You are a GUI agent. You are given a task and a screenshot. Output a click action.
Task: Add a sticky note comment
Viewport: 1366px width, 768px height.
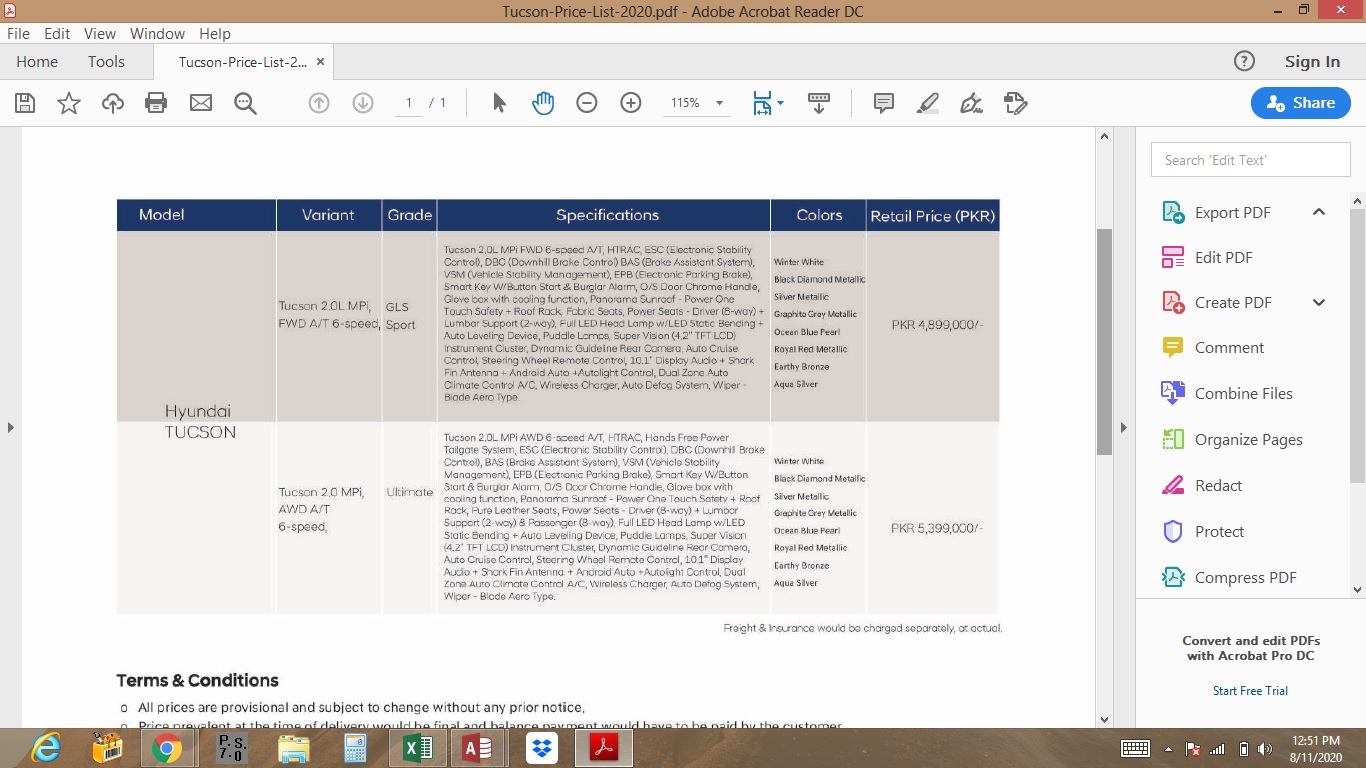tap(884, 103)
